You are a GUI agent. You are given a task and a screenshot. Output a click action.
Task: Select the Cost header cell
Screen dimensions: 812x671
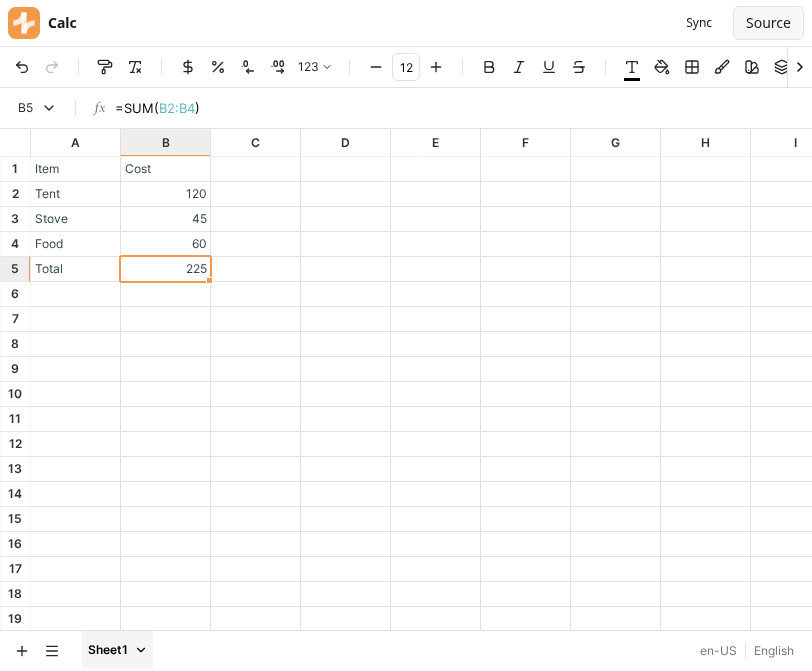click(166, 169)
